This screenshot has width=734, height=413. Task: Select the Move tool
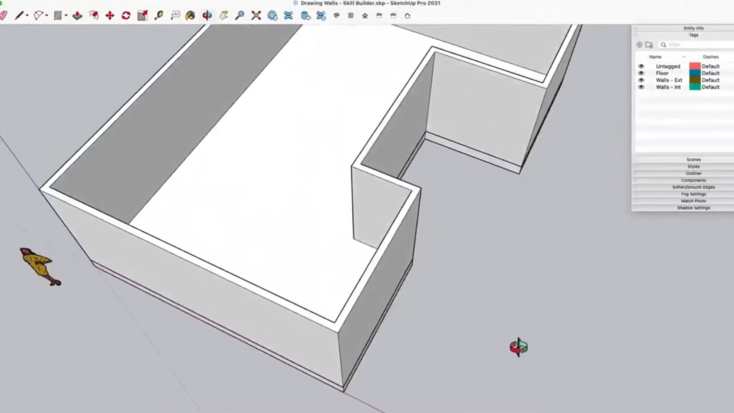[110, 16]
